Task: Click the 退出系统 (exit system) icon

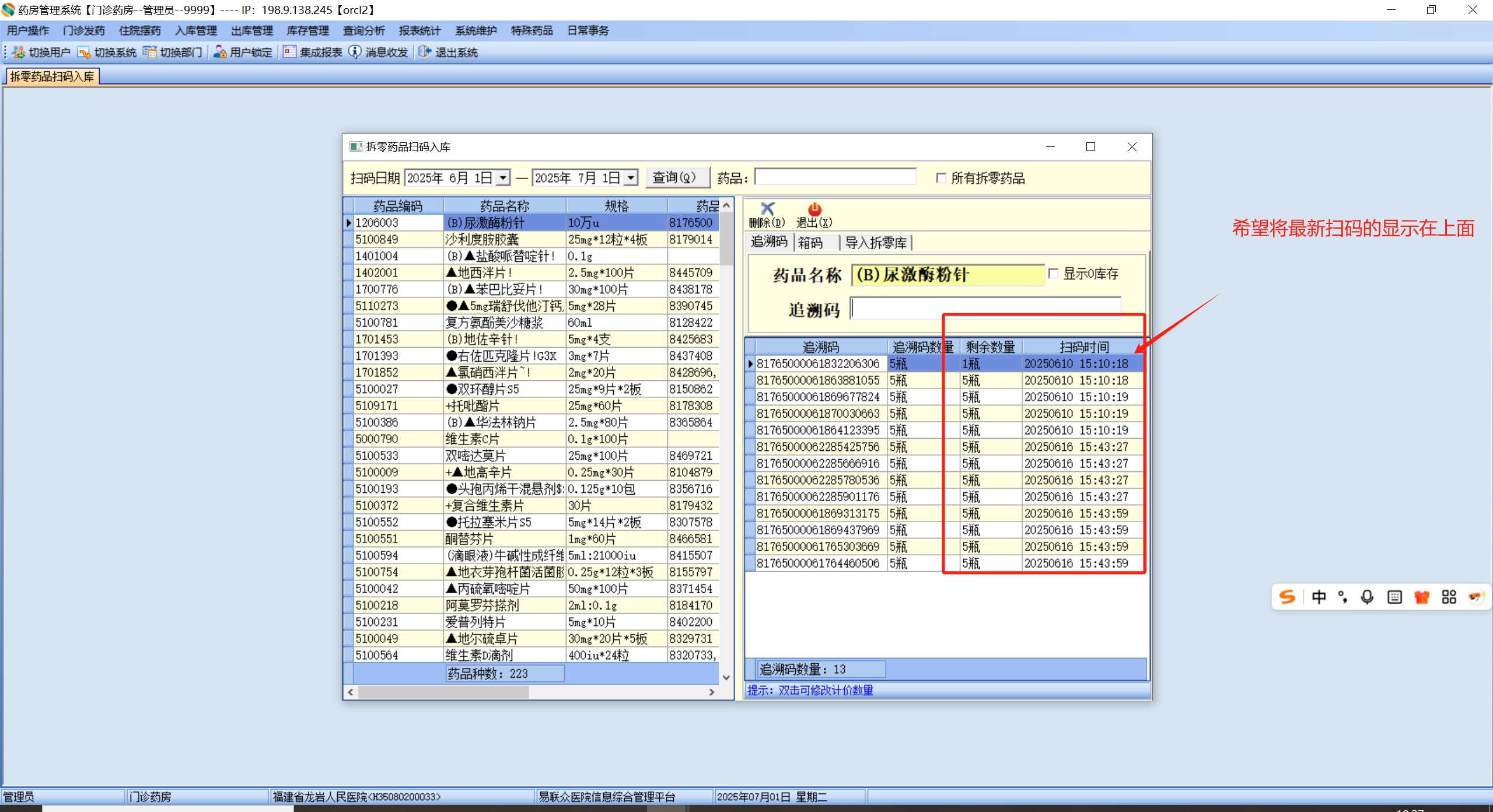Action: point(425,52)
